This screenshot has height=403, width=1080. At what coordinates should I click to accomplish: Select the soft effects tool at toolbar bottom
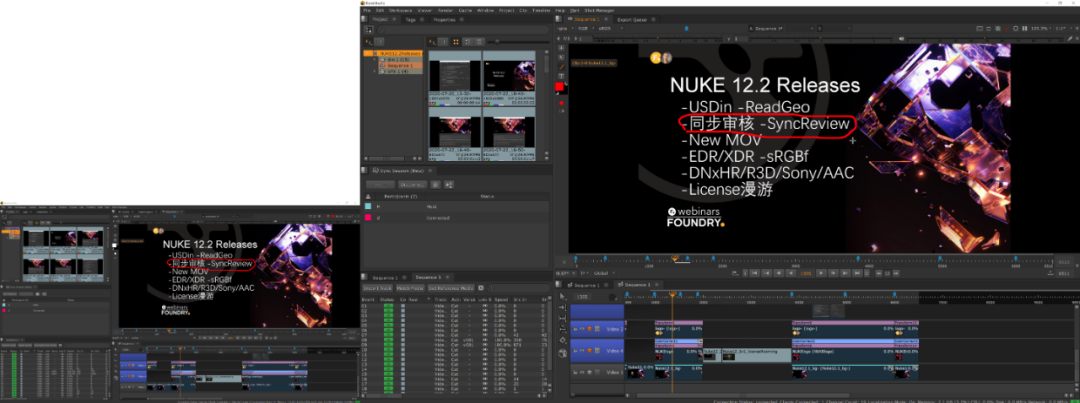(x=563, y=353)
